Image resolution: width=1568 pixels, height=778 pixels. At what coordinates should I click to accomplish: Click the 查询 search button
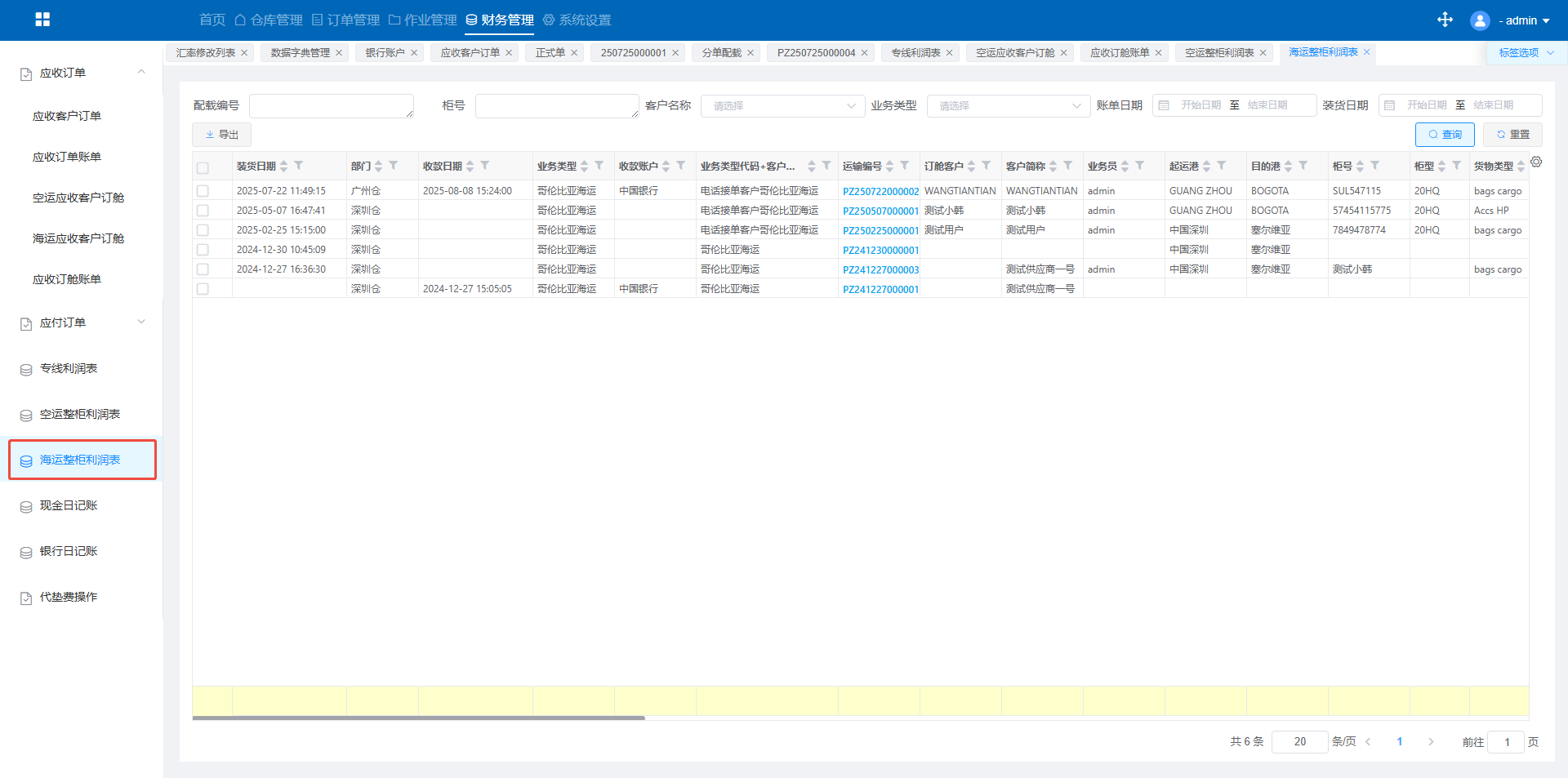coord(1444,135)
